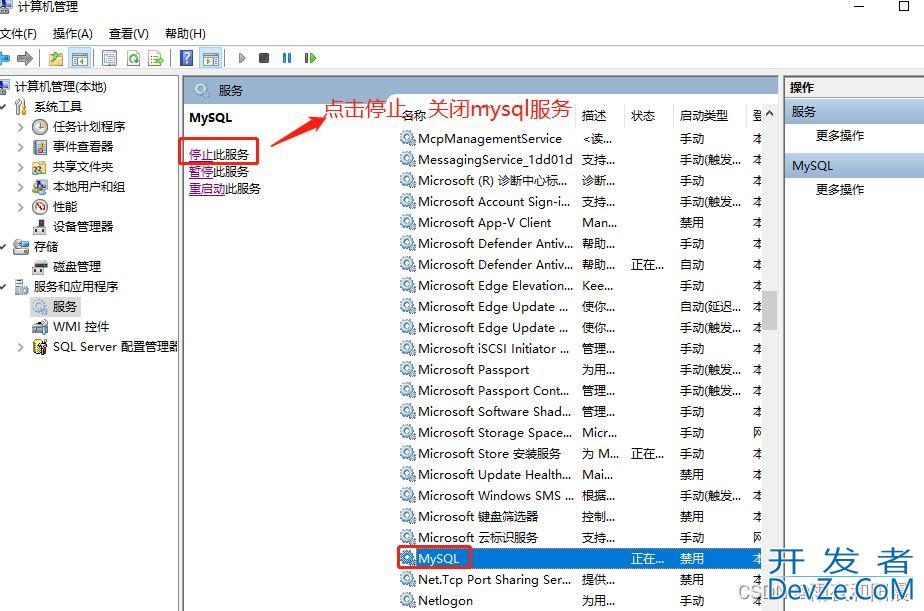Select the Microsoft Edge Elevation service
The image size is (924, 611).
(580, 286)
